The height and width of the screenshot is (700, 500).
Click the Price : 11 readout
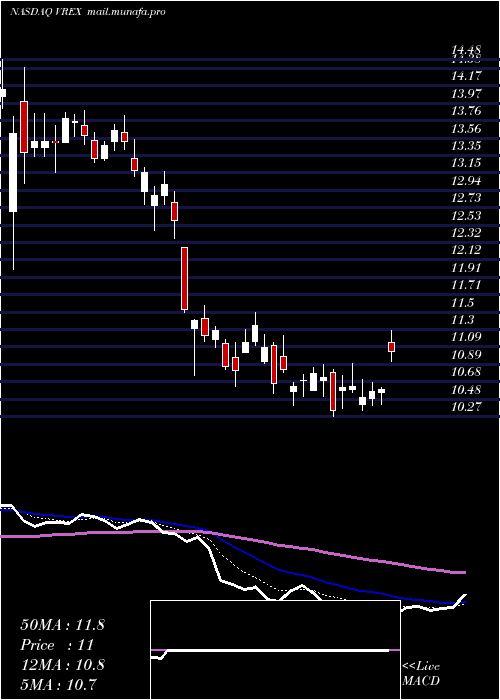[57, 645]
